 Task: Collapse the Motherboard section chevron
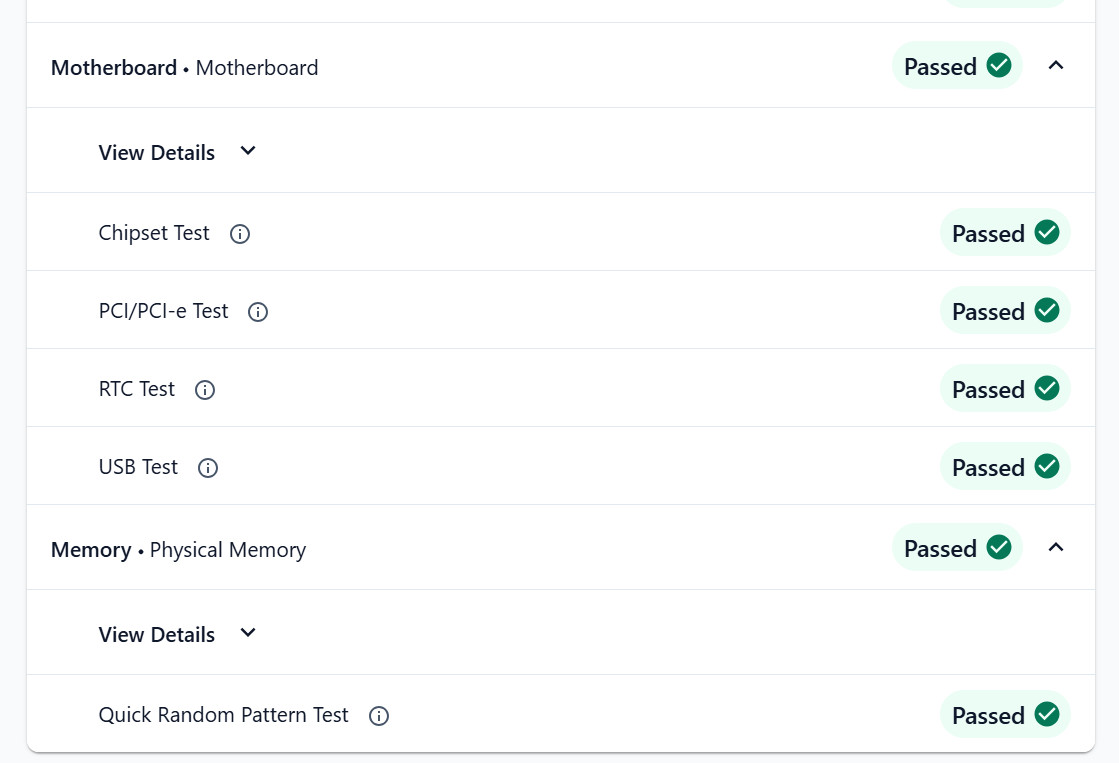1055,66
